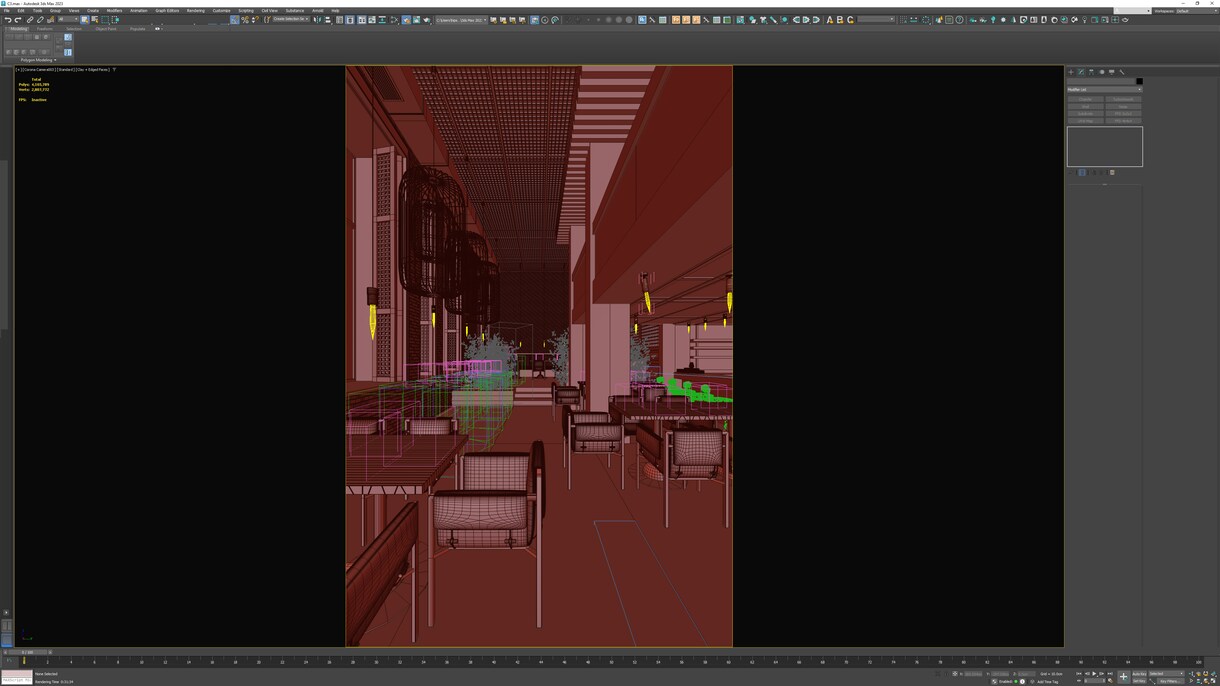Open the Create command panel tab
This screenshot has width=1220, height=686.
1071,72
